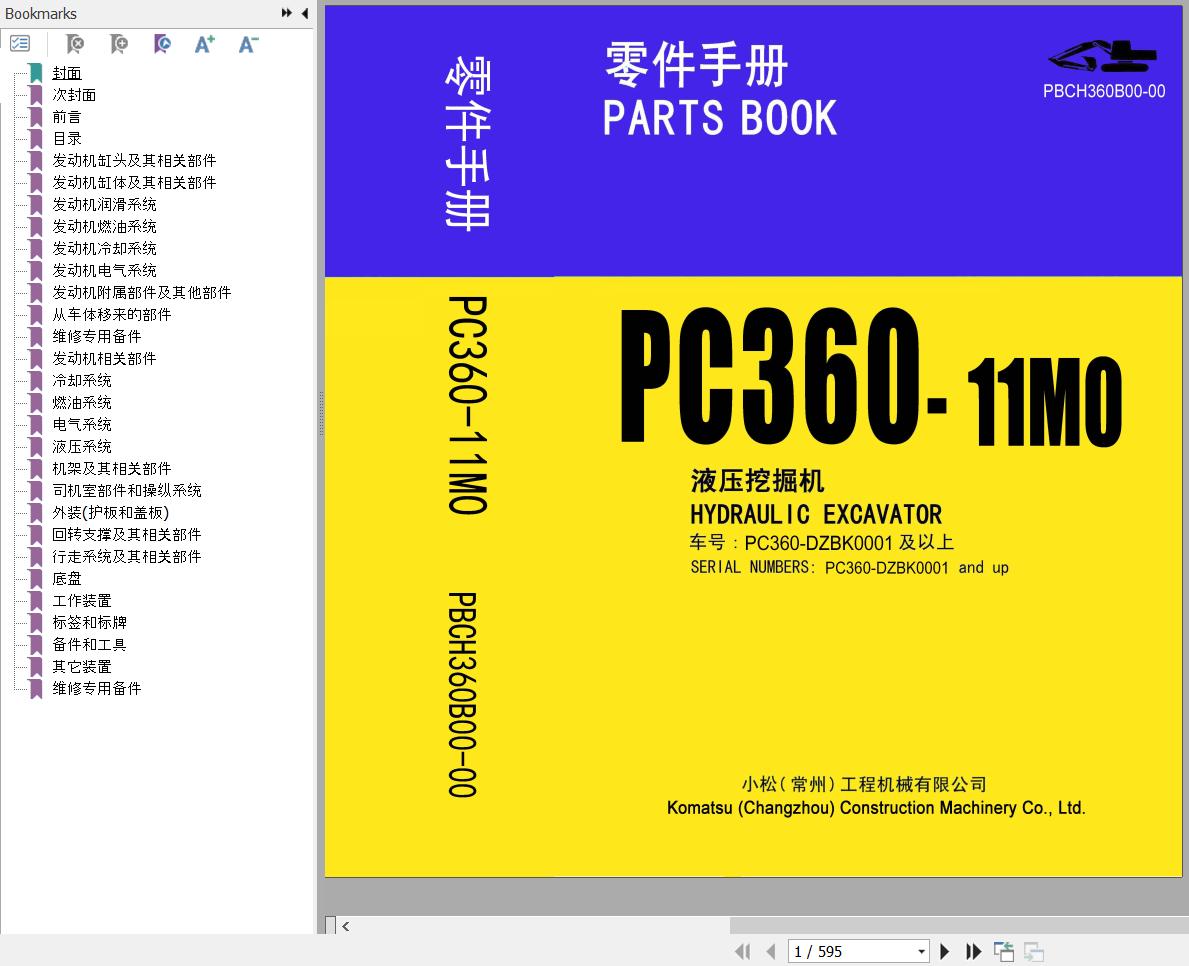1189x966 pixels.
Task: Click bookmark icon beside 电气系统
Action: (36, 425)
